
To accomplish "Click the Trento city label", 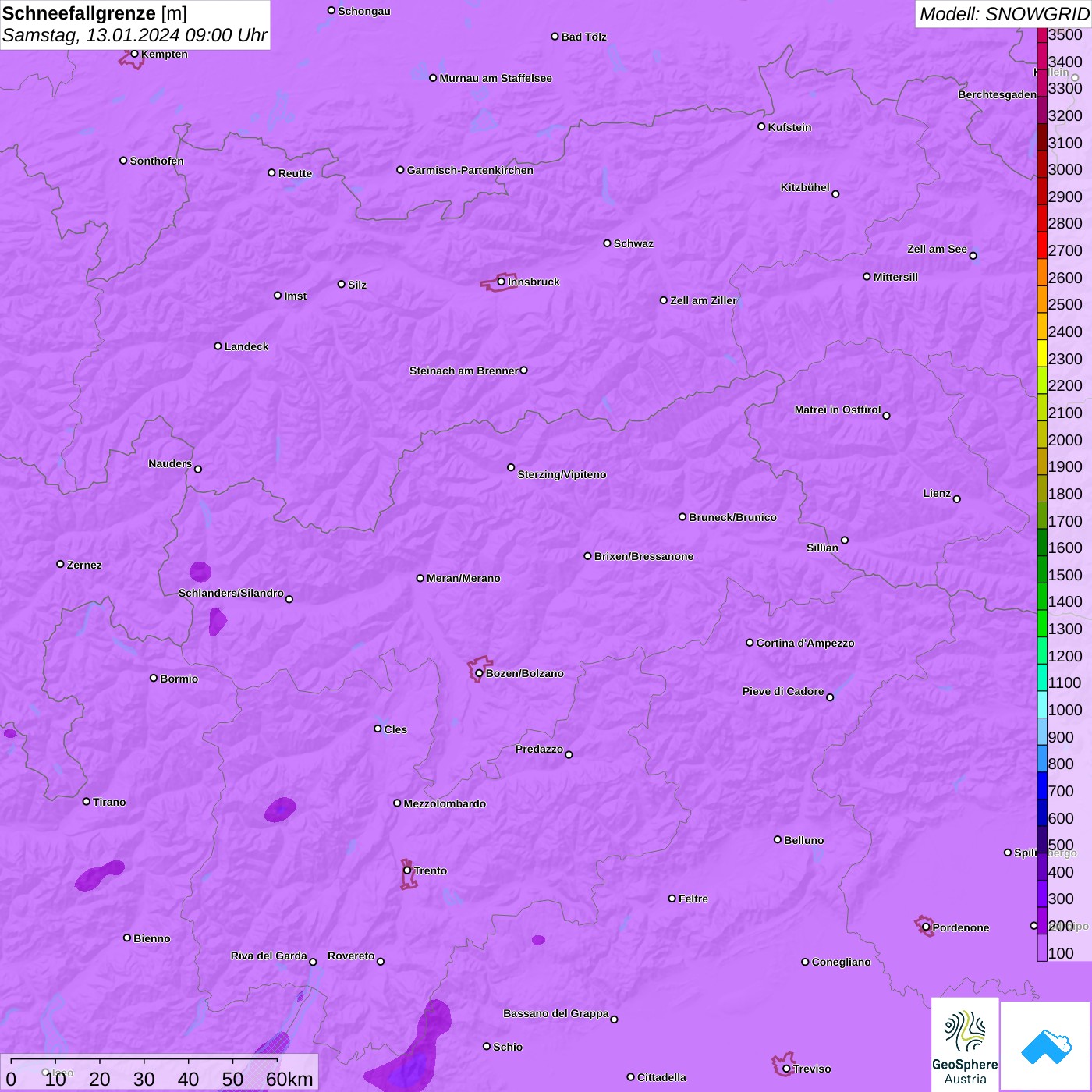I will click(x=431, y=870).
